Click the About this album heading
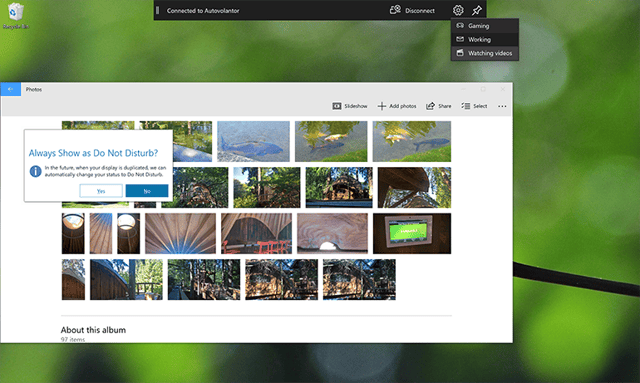 (x=93, y=330)
